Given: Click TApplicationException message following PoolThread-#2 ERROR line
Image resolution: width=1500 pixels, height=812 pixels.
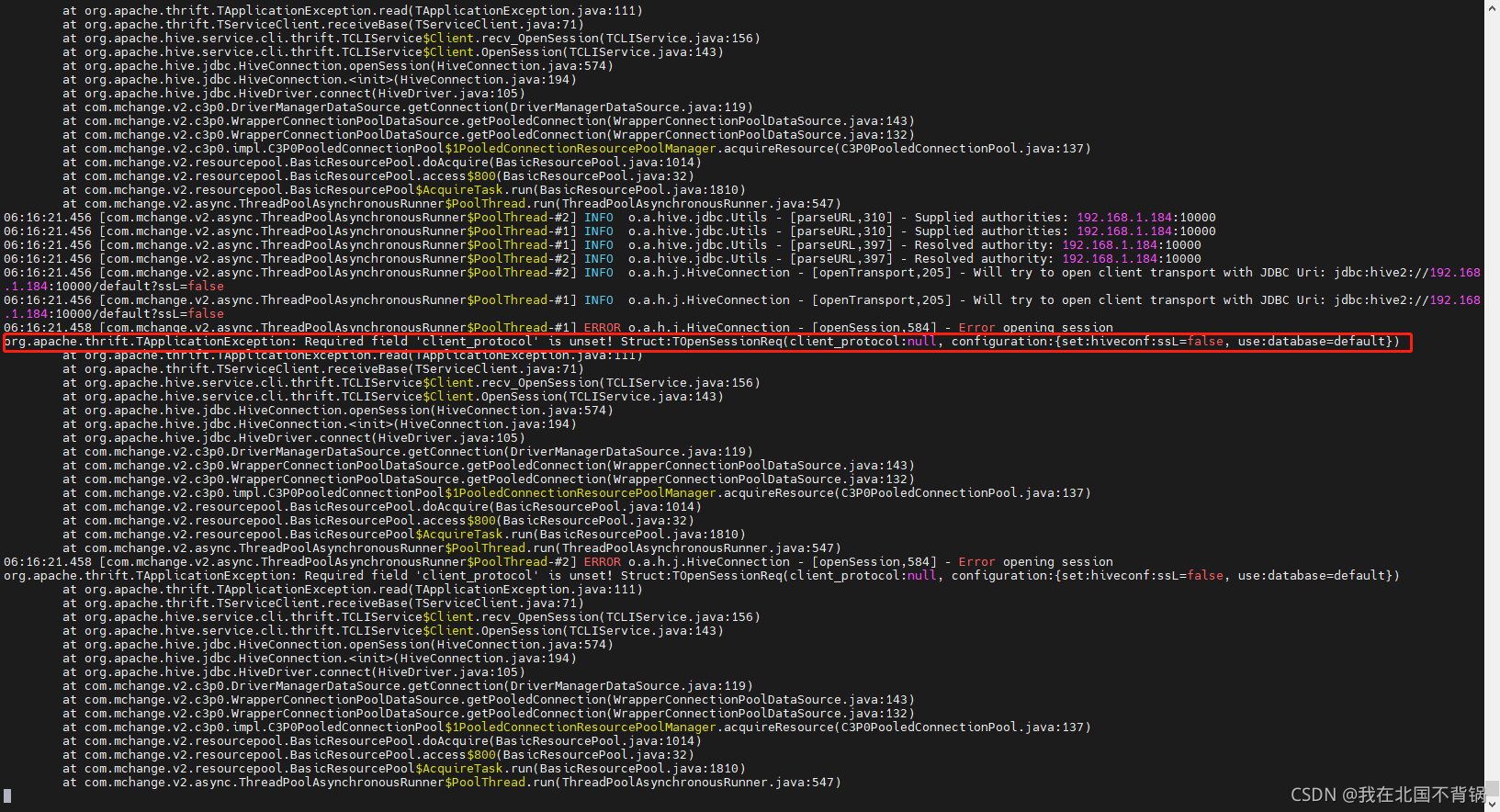Looking at the screenshot, I should click(x=702, y=576).
